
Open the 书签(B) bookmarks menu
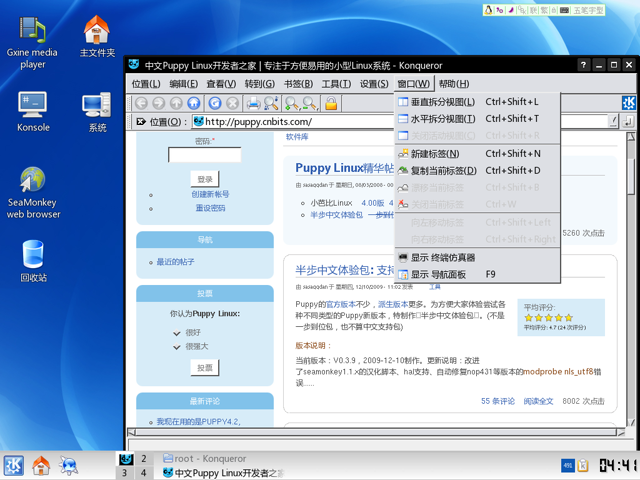click(x=298, y=84)
